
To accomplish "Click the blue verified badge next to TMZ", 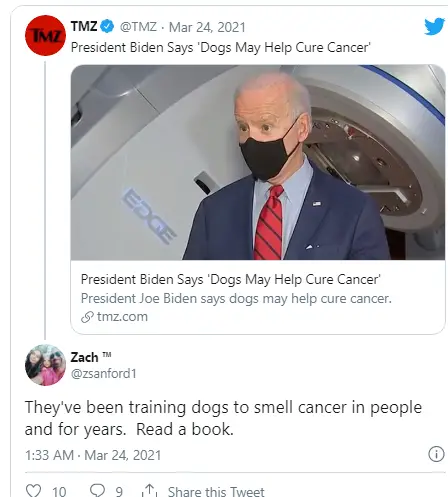I will (x=107, y=26).
